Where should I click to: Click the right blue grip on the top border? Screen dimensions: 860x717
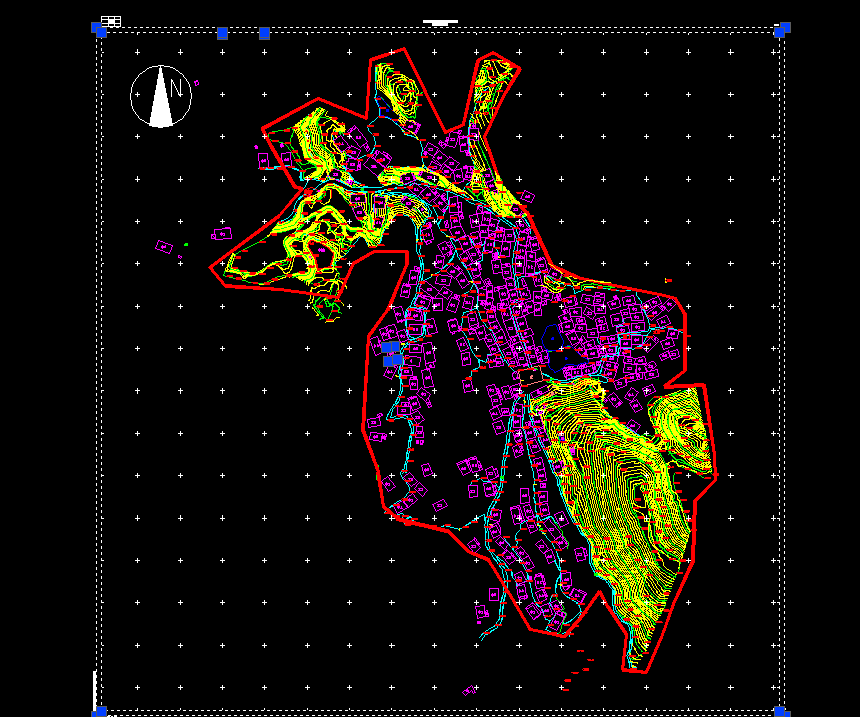click(x=264, y=34)
